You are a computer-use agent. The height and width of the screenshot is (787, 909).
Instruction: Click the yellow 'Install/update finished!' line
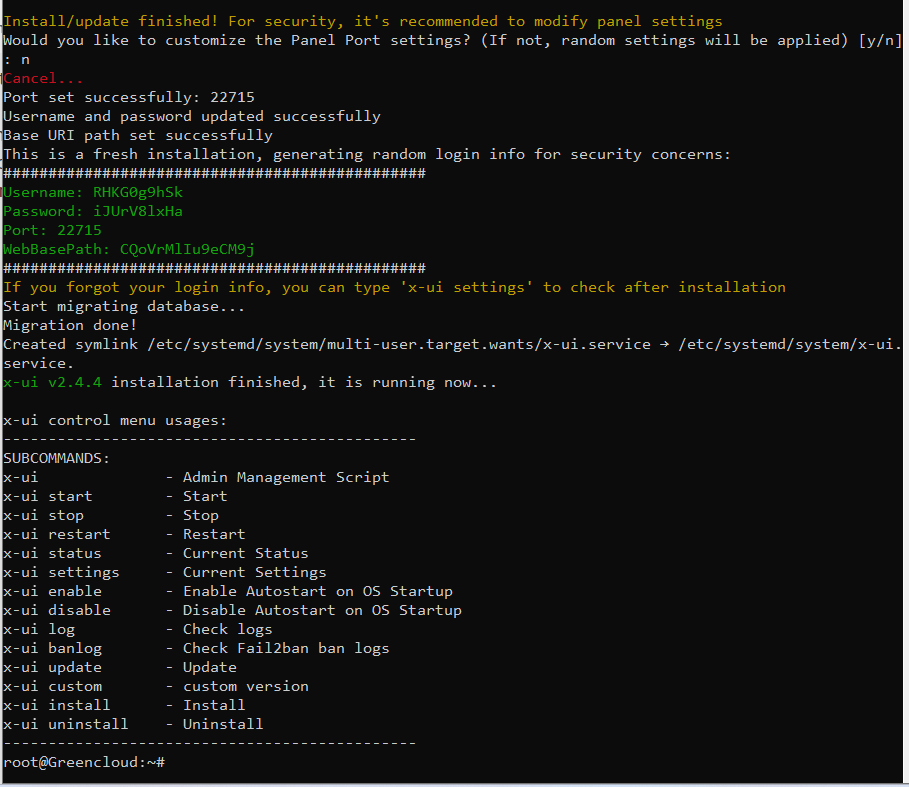tap(363, 21)
